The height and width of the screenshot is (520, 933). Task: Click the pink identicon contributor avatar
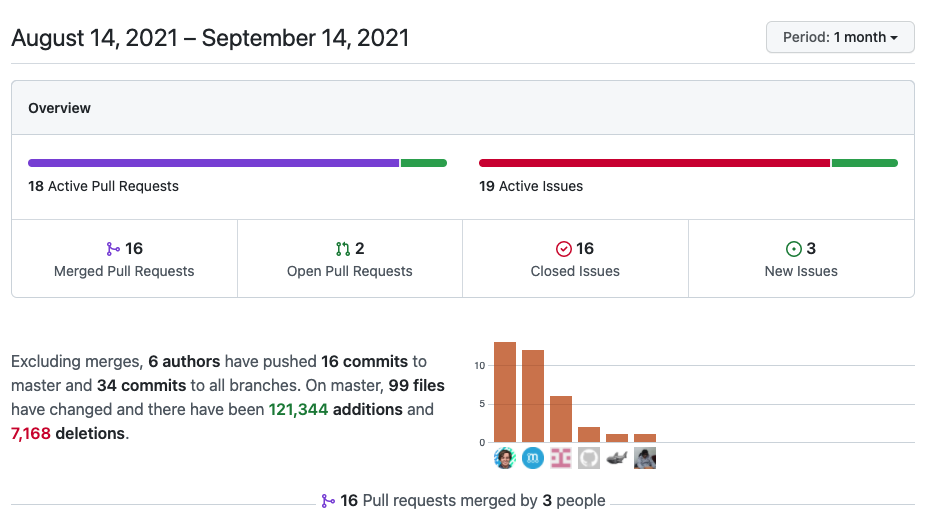tap(561, 458)
